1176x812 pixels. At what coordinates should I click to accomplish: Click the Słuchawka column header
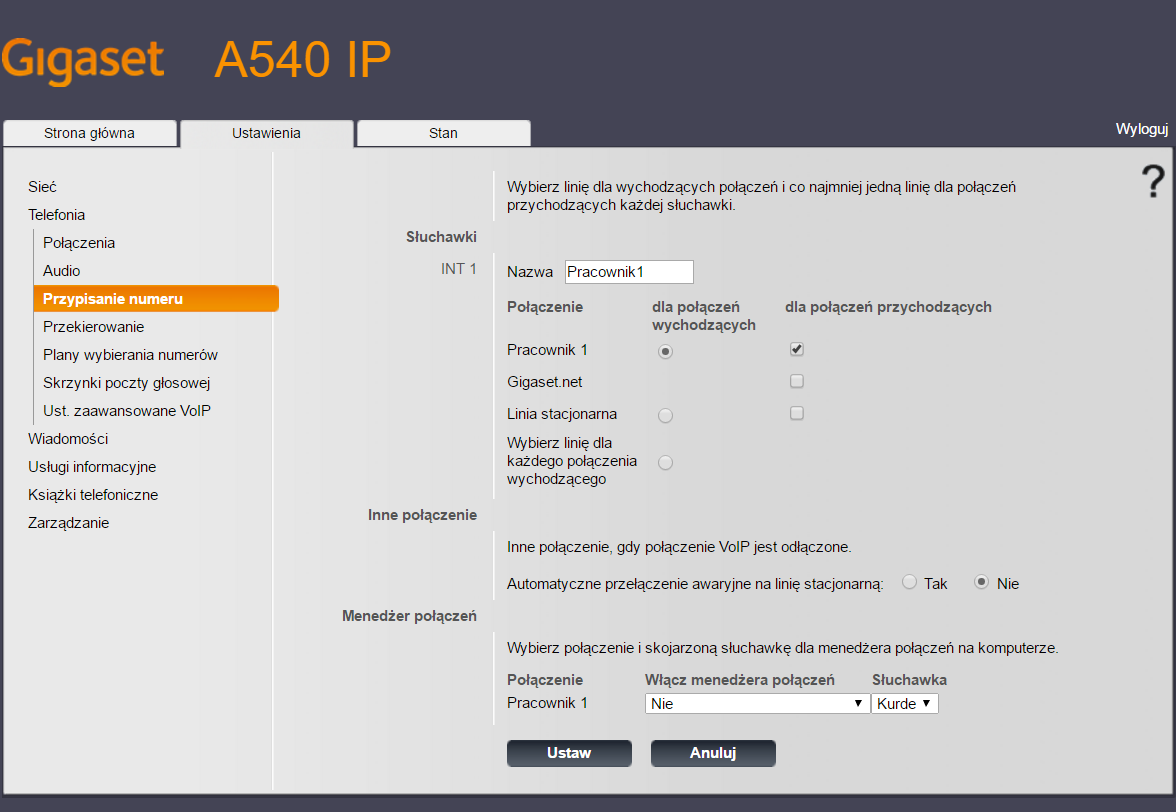click(x=909, y=680)
